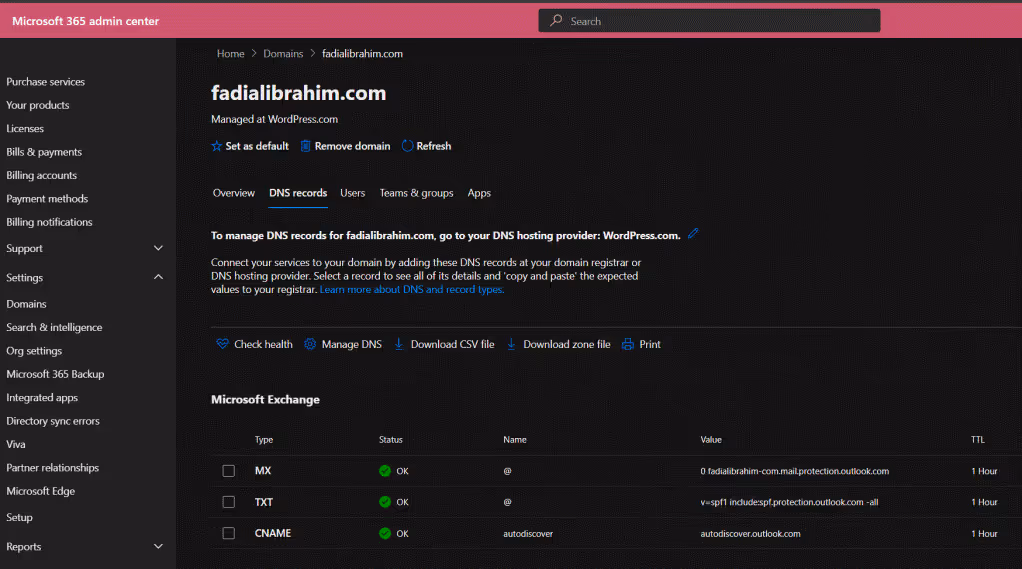Open Bills & payments in the sidebar
The width and height of the screenshot is (1022, 569).
coord(44,152)
